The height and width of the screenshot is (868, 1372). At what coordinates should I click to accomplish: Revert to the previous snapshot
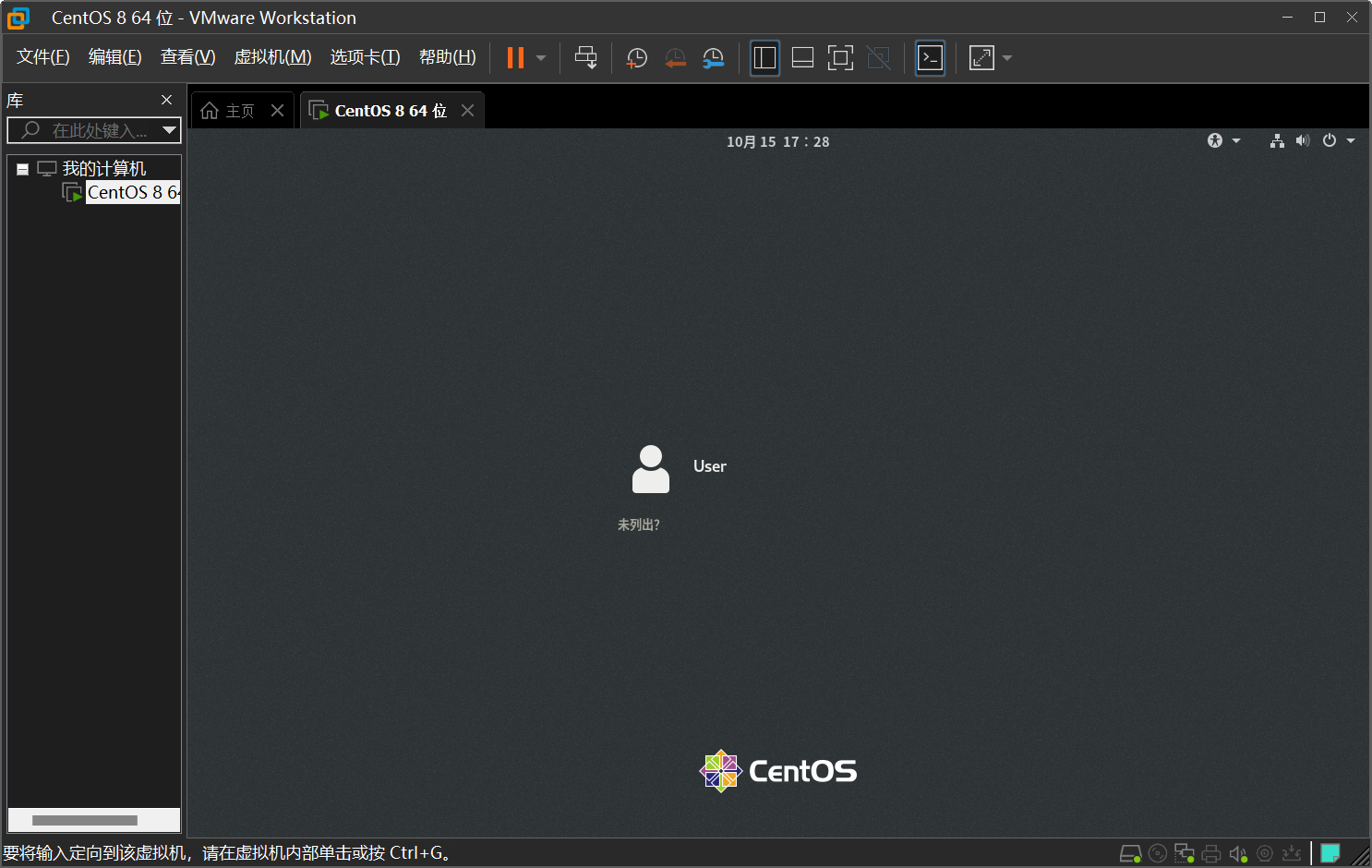(675, 58)
